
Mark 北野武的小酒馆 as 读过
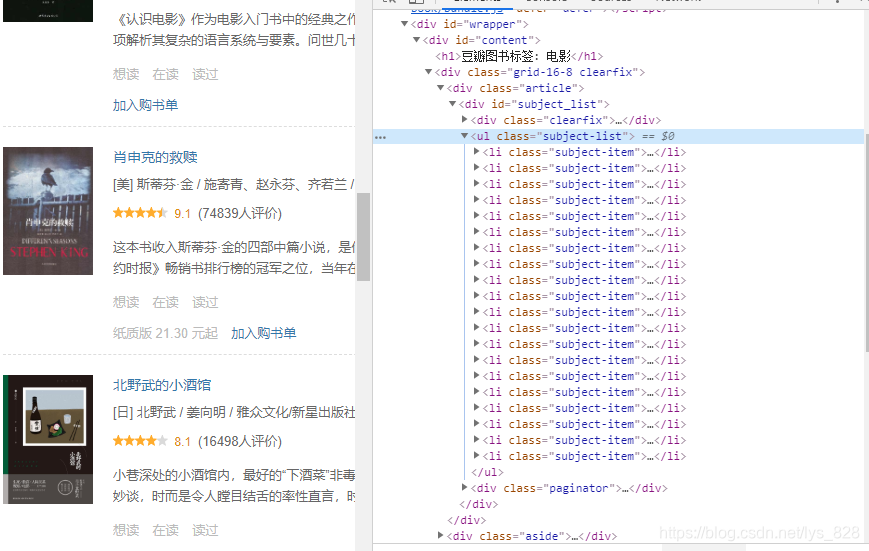[x=205, y=530]
